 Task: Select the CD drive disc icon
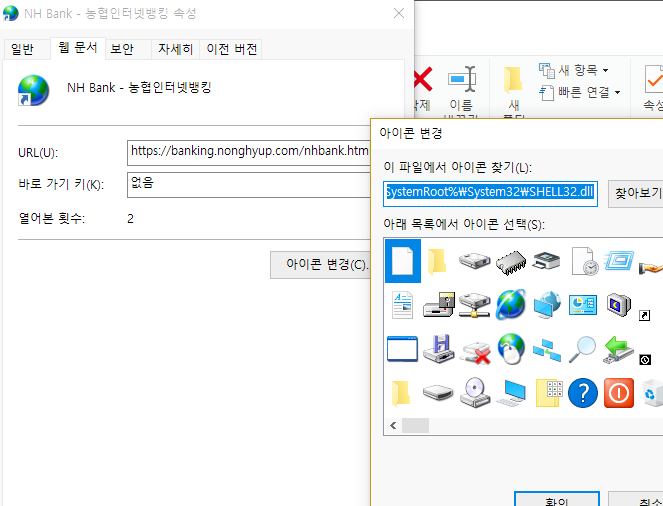pos(475,393)
